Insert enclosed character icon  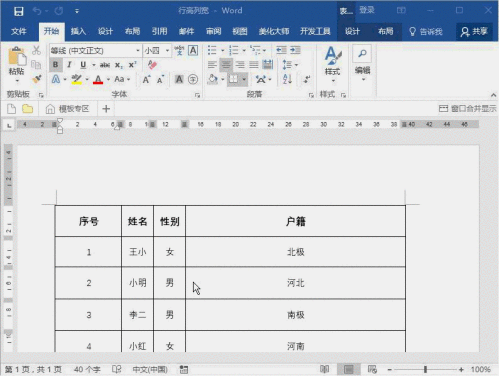pyautogui.click(x=193, y=79)
